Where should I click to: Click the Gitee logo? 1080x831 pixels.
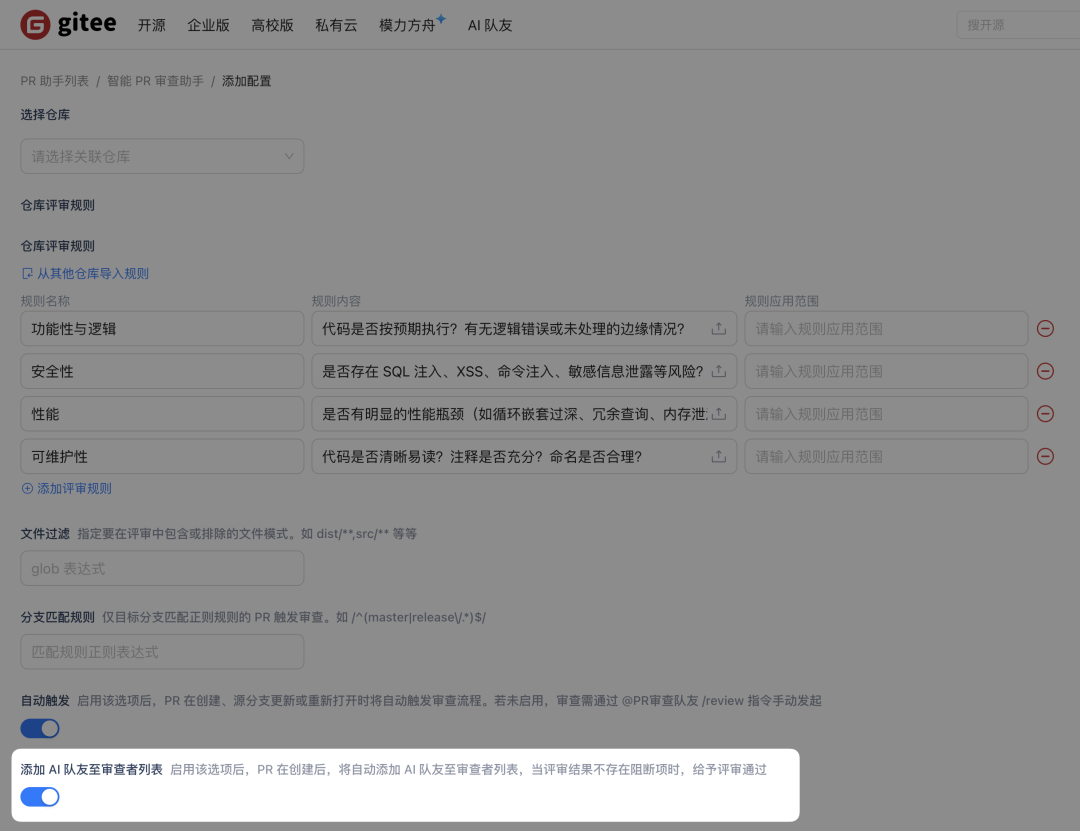point(66,24)
